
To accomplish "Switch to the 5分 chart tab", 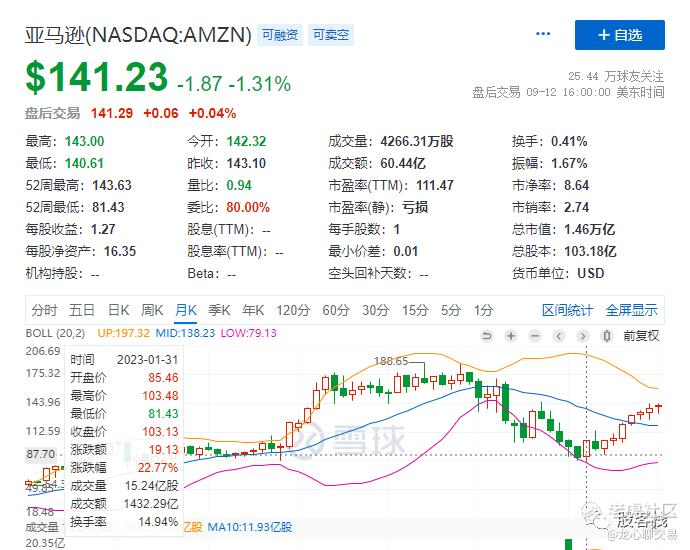I will 451,310.
